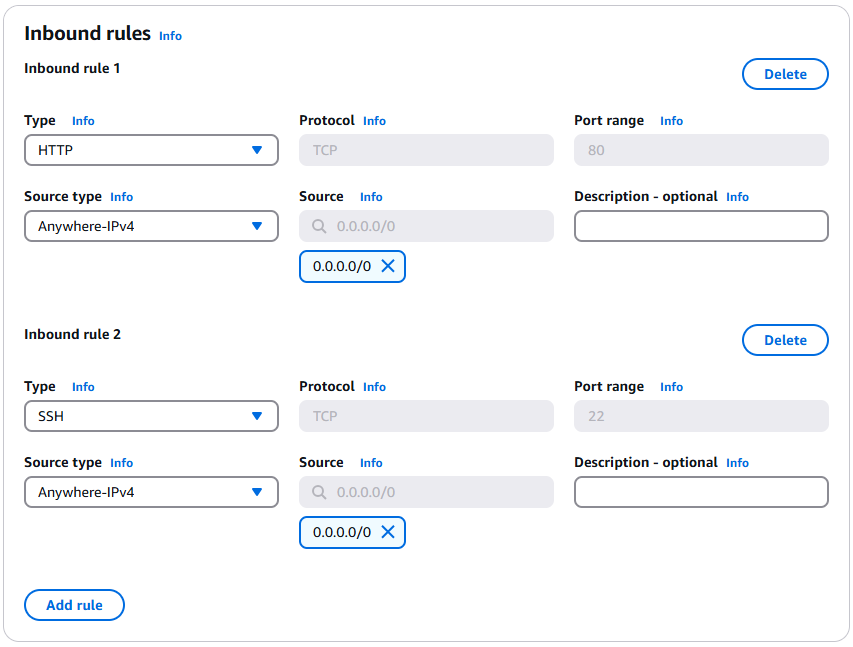Open the Type dropdown showing HTTP
The image size is (853, 647).
coord(151,150)
